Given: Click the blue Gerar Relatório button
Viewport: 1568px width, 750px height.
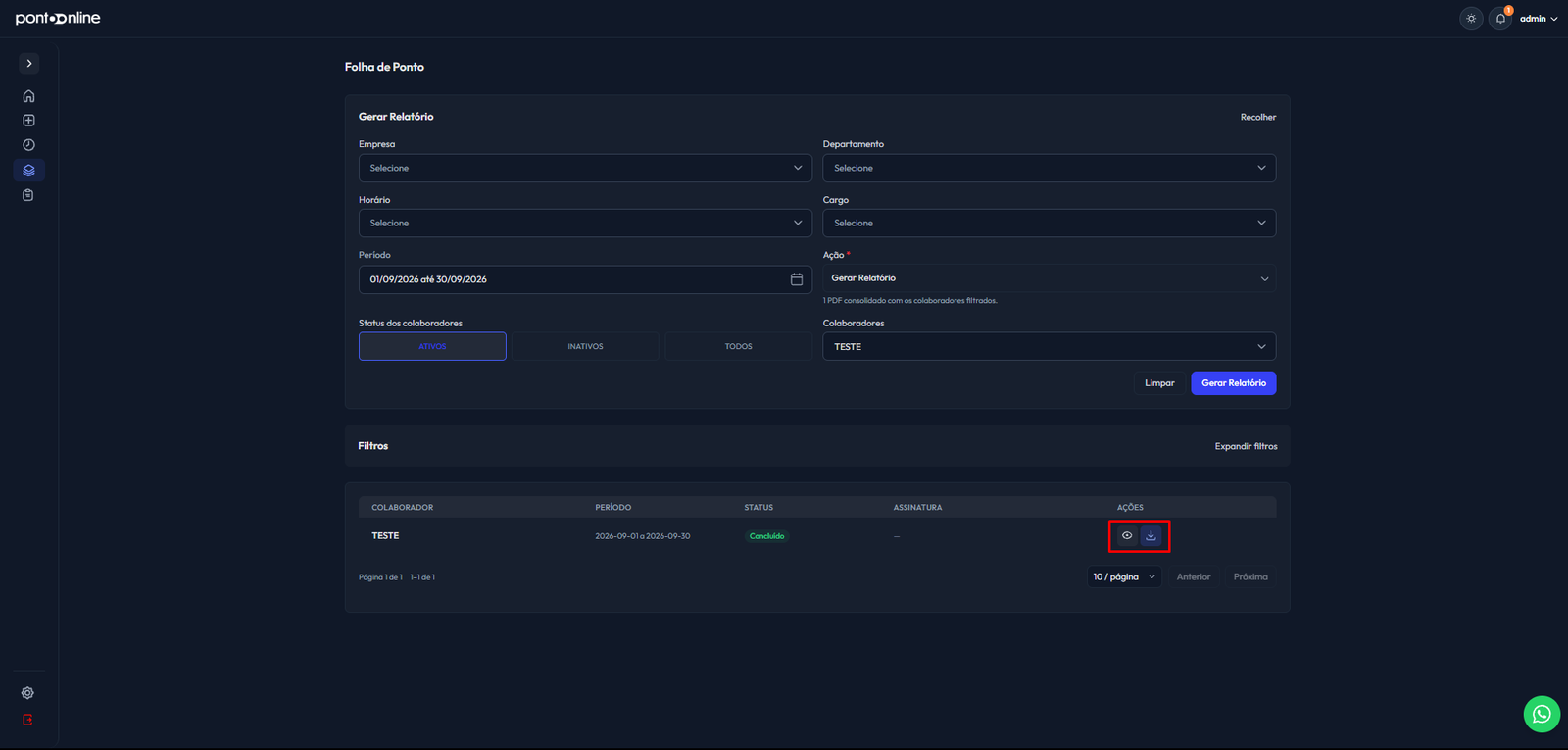Looking at the screenshot, I should (x=1234, y=383).
